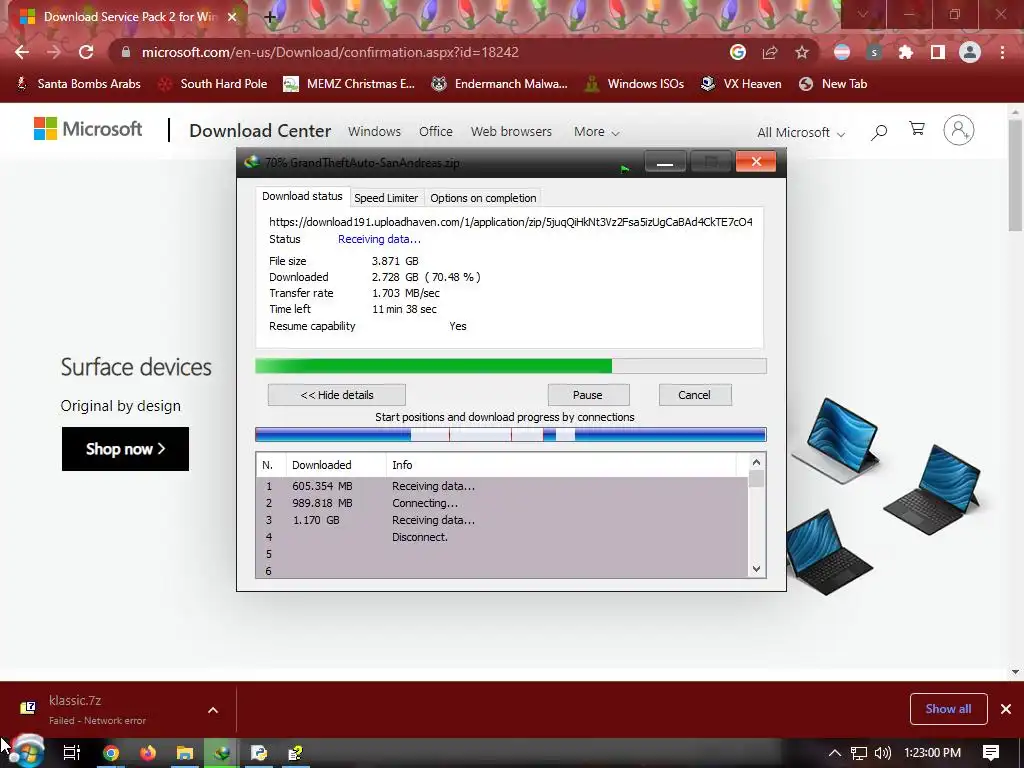Search Microsoft site with magnifier icon

879,132
